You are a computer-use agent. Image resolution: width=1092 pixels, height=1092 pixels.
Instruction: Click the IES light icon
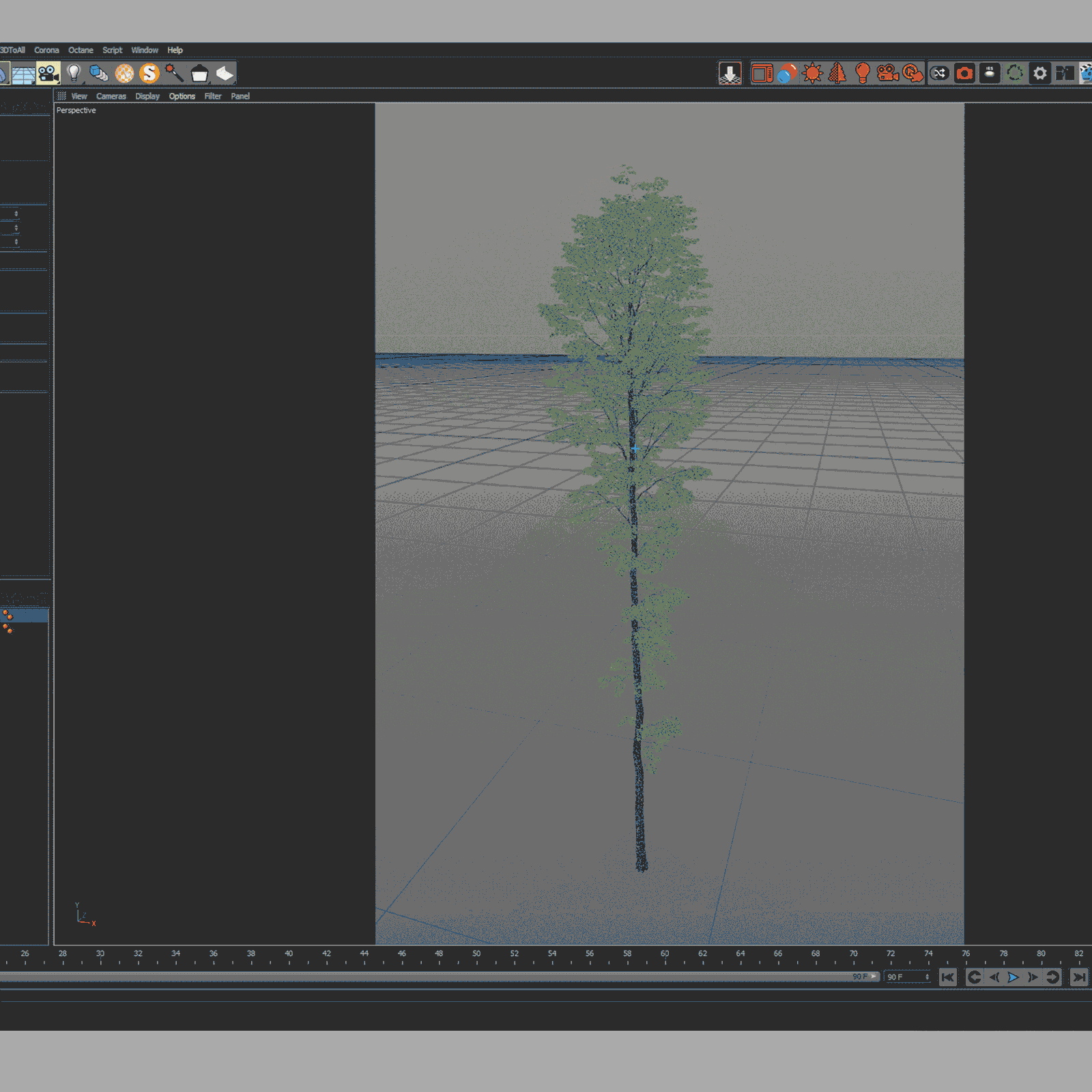coord(990,73)
